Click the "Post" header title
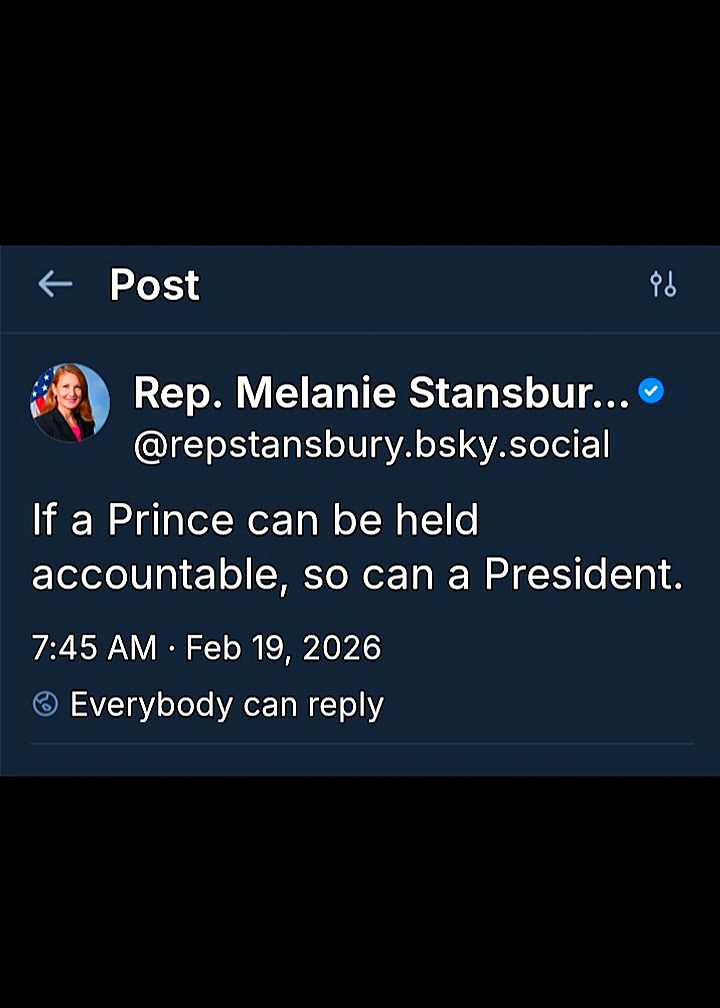This screenshot has height=1008, width=720. [x=154, y=285]
